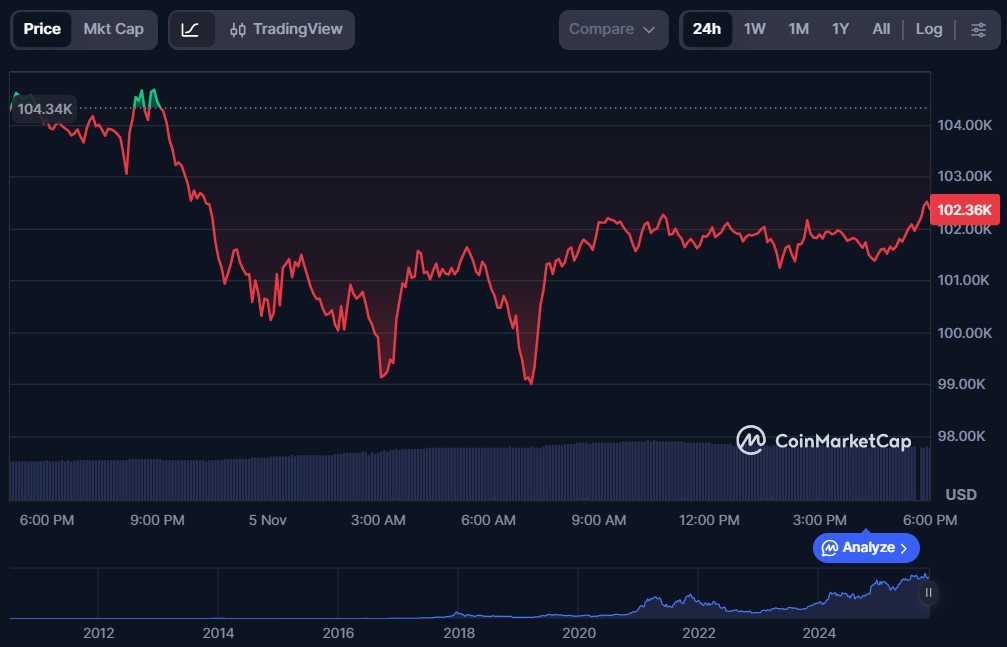Screen dimensions: 1007x647
Task: Toggle Log scale on chart
Action: pyautogui.click(x=928, y=30)
